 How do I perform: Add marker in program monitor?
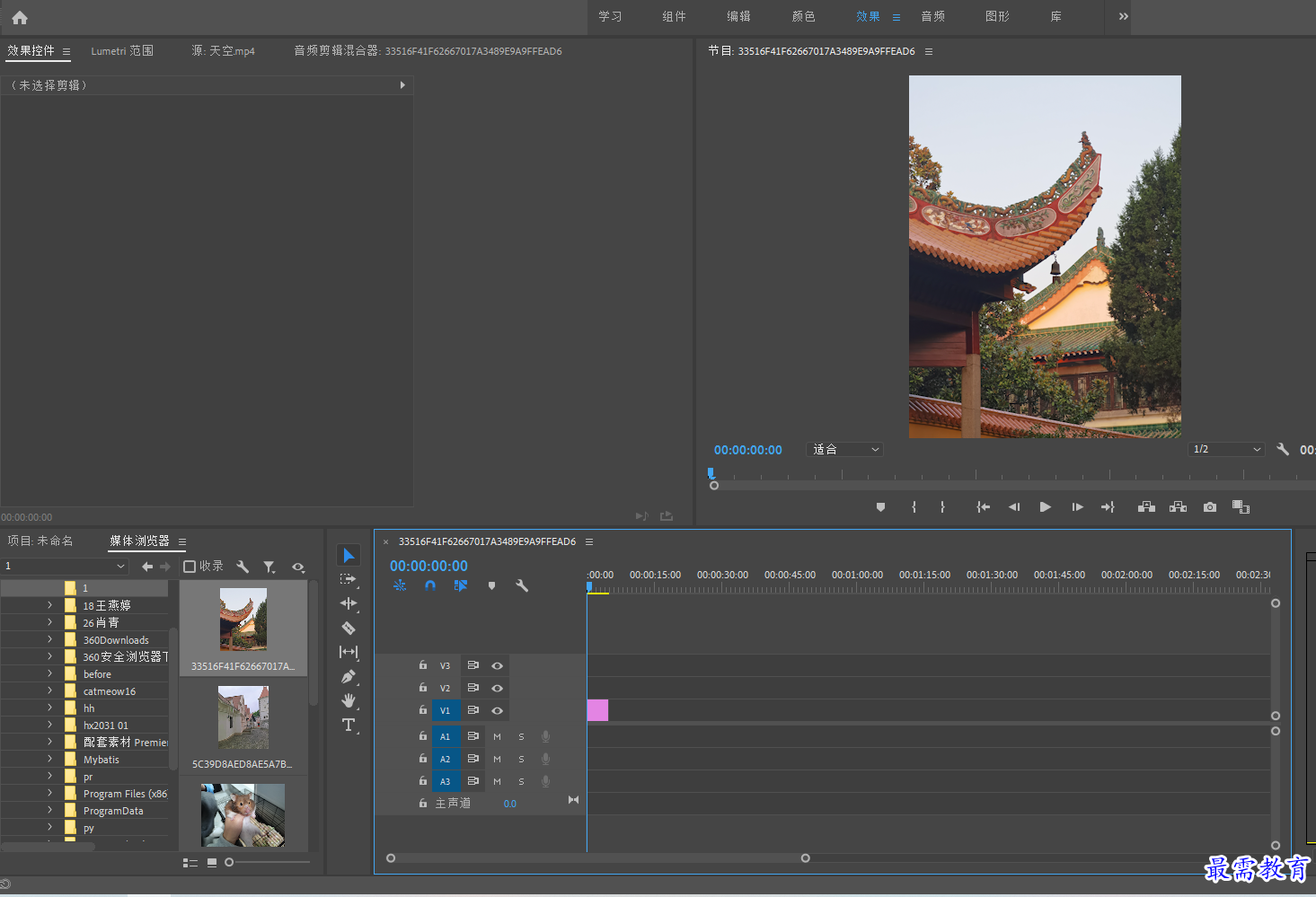[x=880, y=507]
